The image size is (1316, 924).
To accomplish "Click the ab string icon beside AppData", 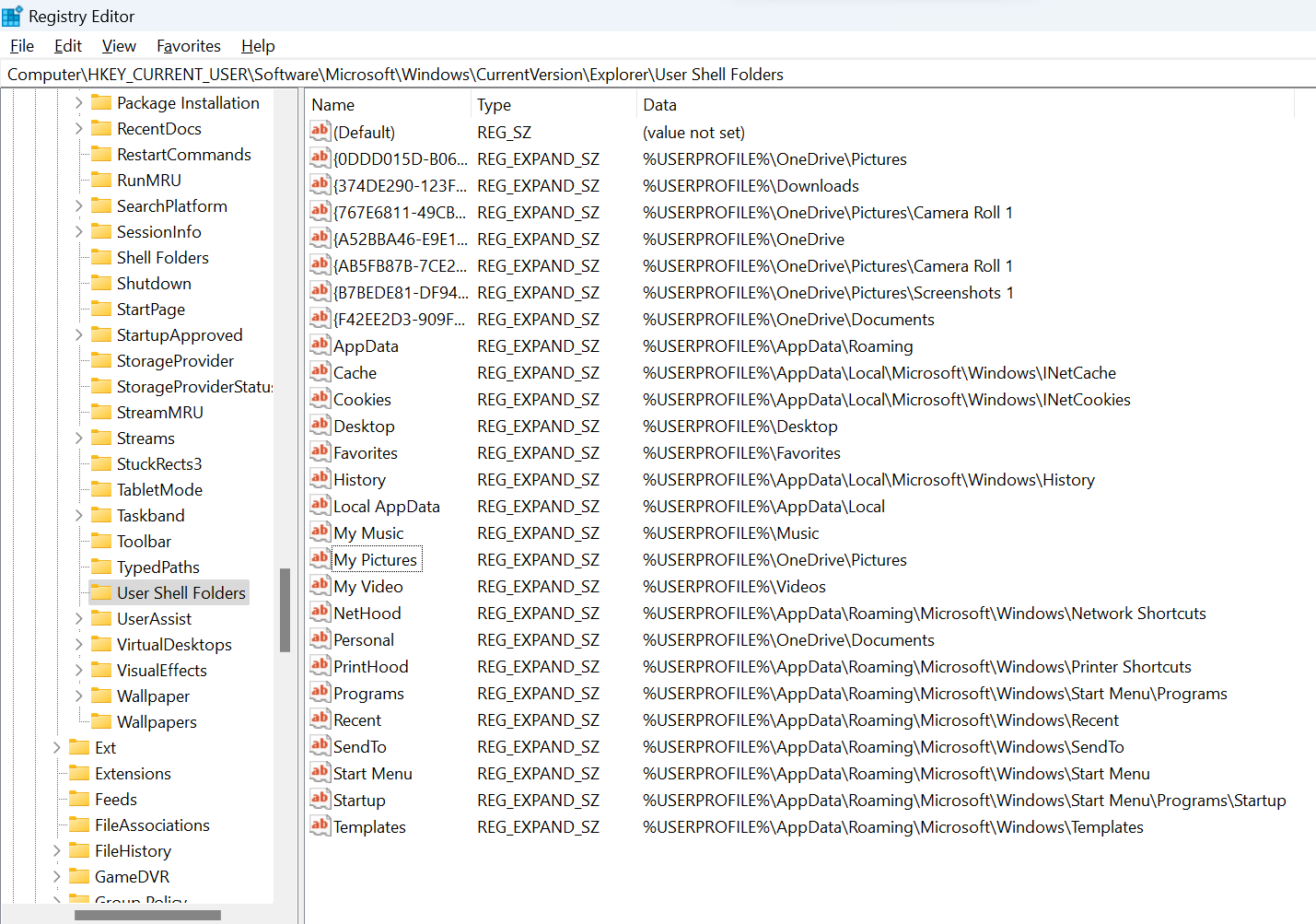I will point(320,345).
